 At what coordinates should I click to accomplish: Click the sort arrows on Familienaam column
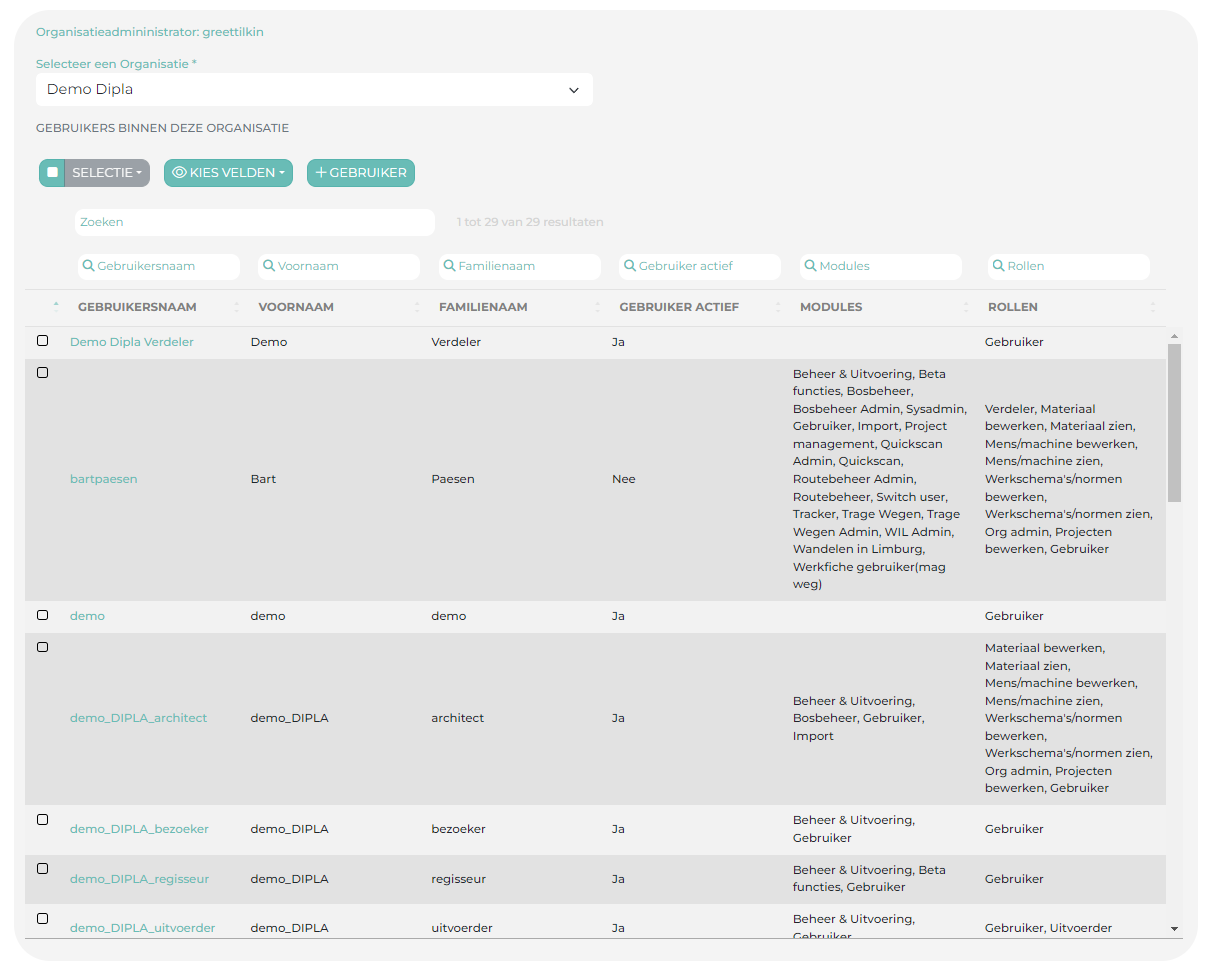tap(598, 307)
